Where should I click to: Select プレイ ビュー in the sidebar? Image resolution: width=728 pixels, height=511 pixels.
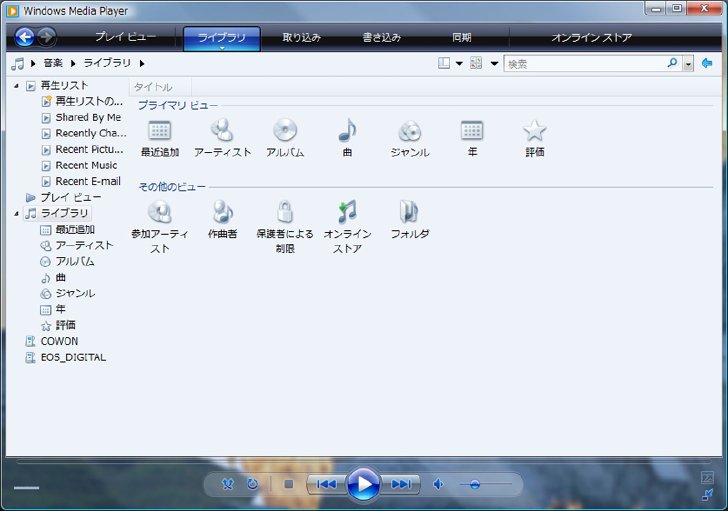[71, 198]
